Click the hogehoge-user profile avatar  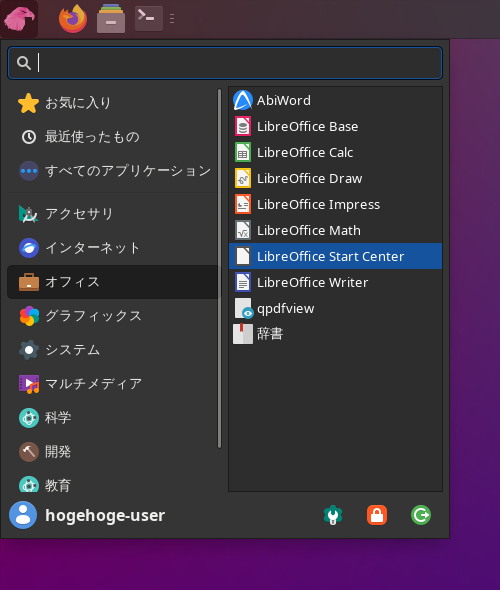pyautogui.click(x=23, y=515)
